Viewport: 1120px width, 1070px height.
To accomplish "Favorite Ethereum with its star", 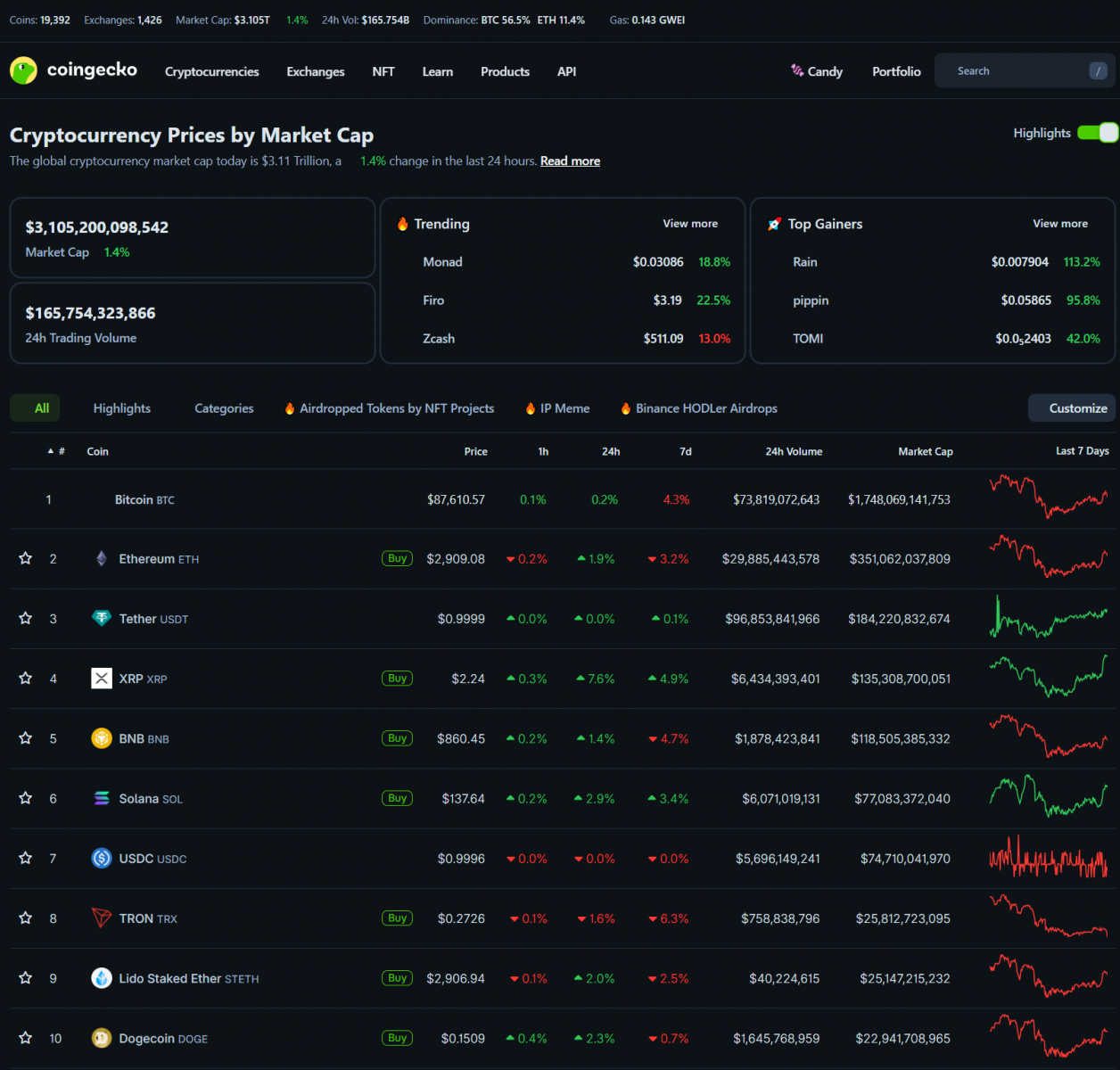I will [x=26, y=558].
